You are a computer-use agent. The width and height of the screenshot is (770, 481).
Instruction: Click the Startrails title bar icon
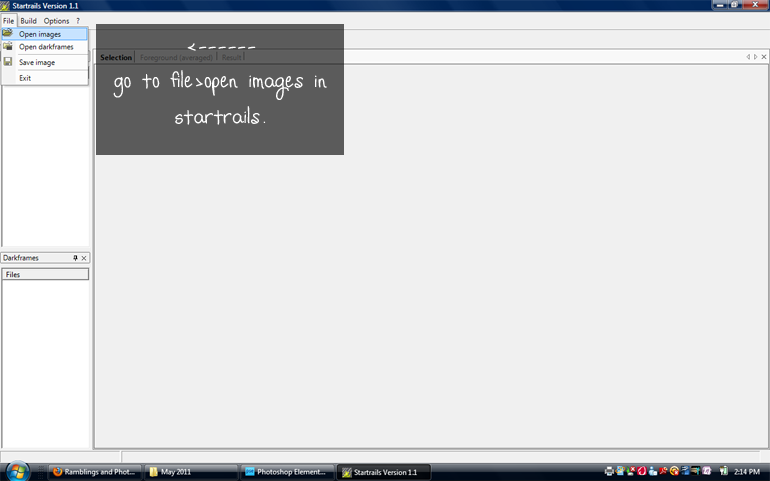pyautogui.click(x=5, y=6)
